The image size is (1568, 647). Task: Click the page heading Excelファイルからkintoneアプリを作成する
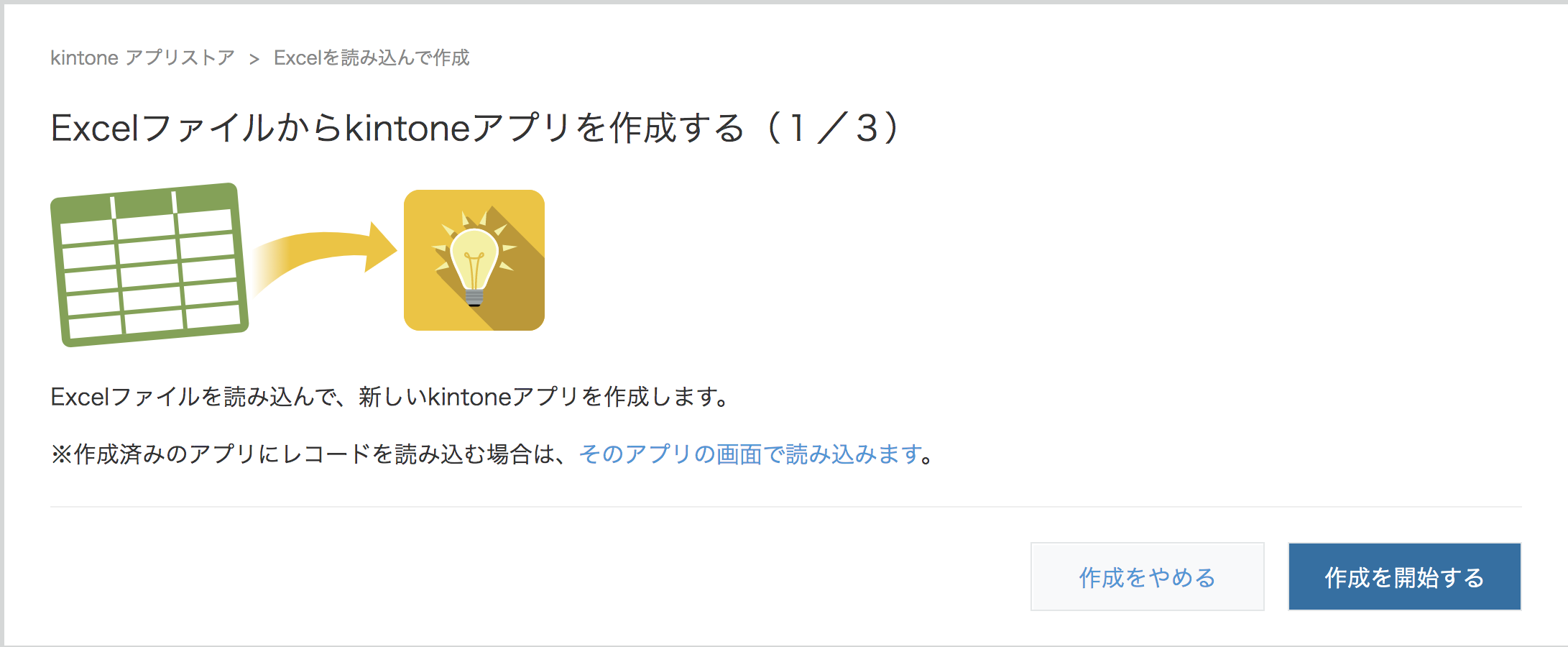point(397,128)
